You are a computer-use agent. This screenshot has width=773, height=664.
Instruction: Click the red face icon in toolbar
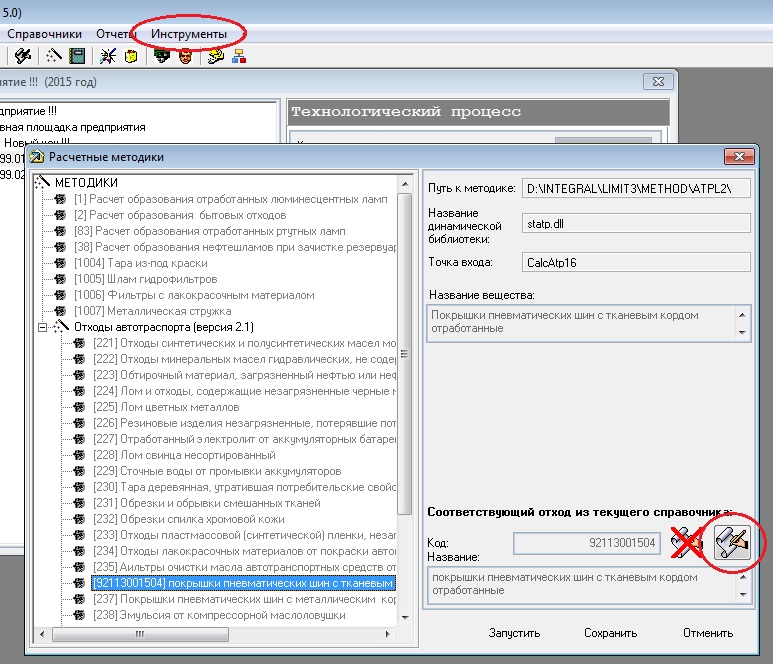coord(184,57)
